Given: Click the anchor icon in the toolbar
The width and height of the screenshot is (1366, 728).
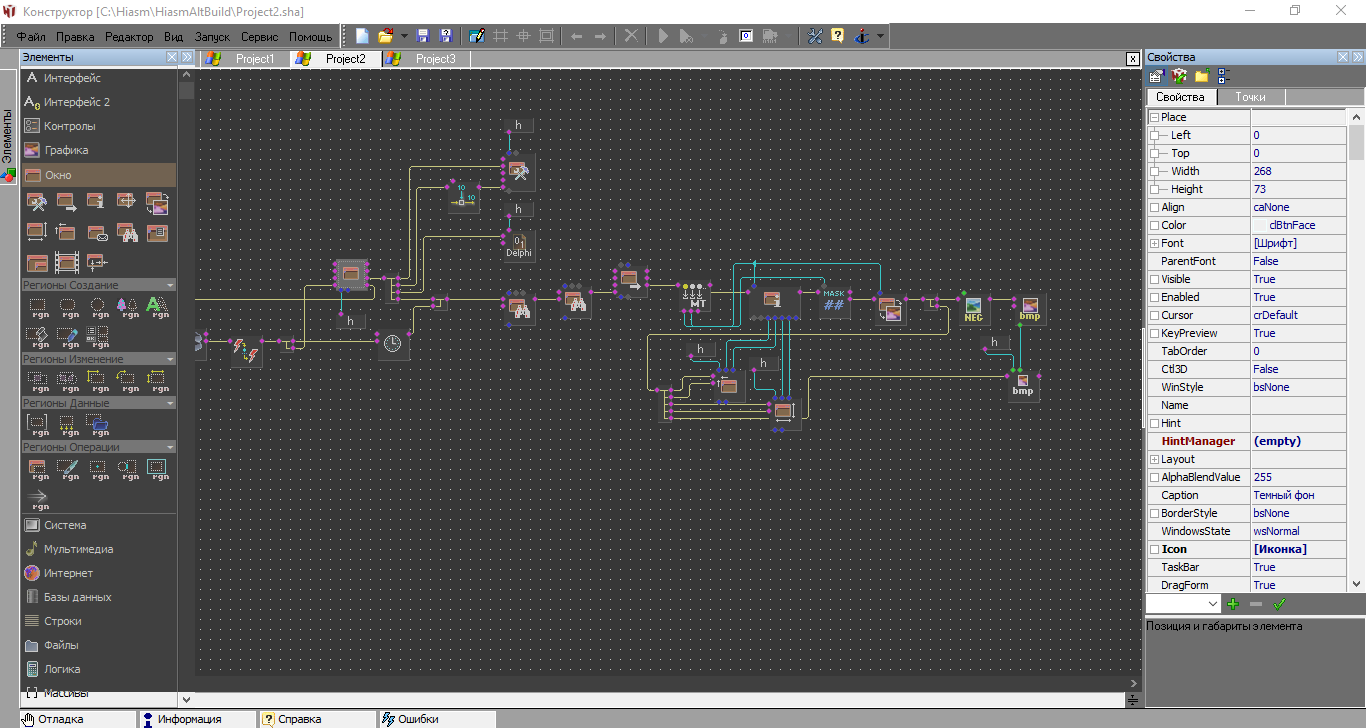Looking at the screenshot, I should click(x=861, y=36).
